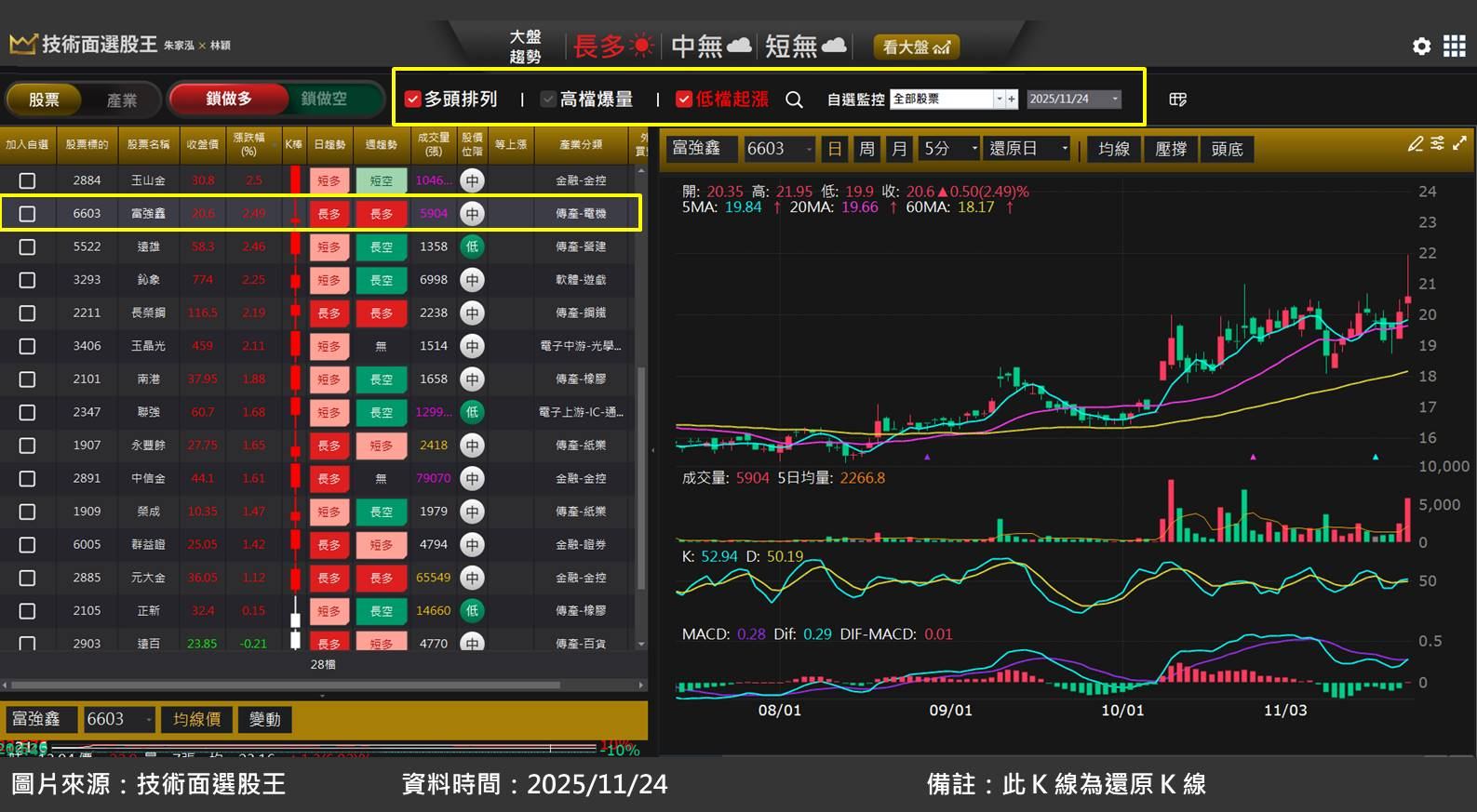
Task: Click 低 price level badge for 5522 遠雄
Action: 473,246
